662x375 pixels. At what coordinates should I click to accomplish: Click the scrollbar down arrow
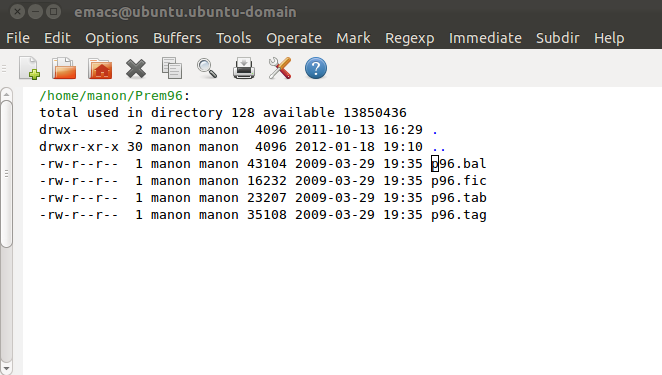(x=6, y=368)
